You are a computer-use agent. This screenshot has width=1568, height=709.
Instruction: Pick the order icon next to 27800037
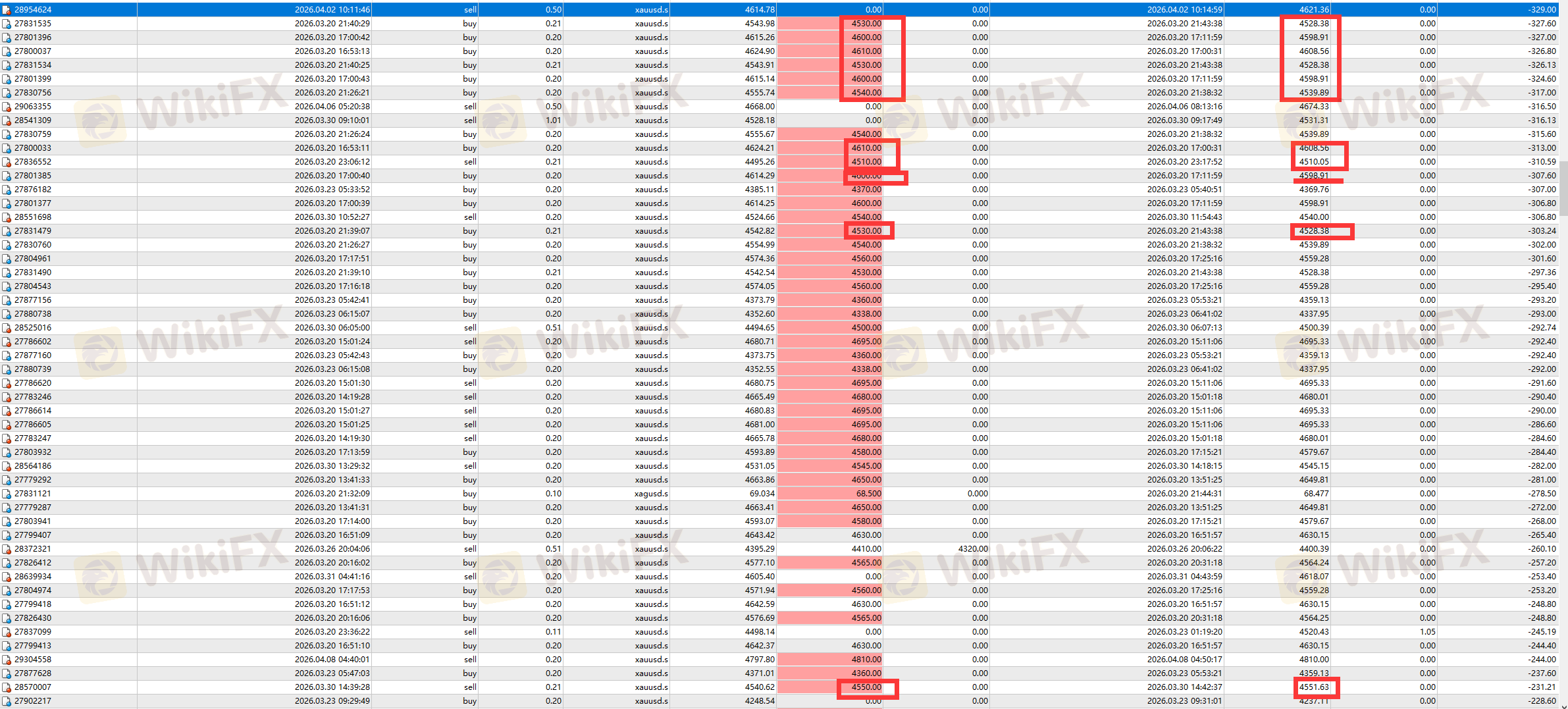(7, 51)
